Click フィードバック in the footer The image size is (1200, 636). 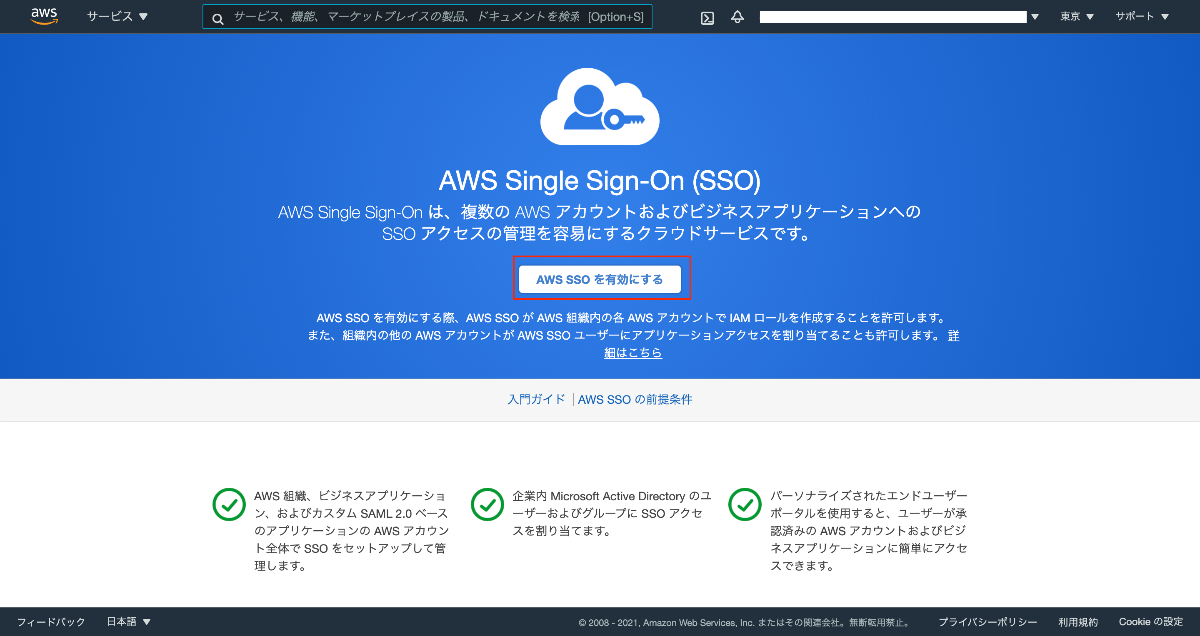pyautogui.click(x=51, y=622)
